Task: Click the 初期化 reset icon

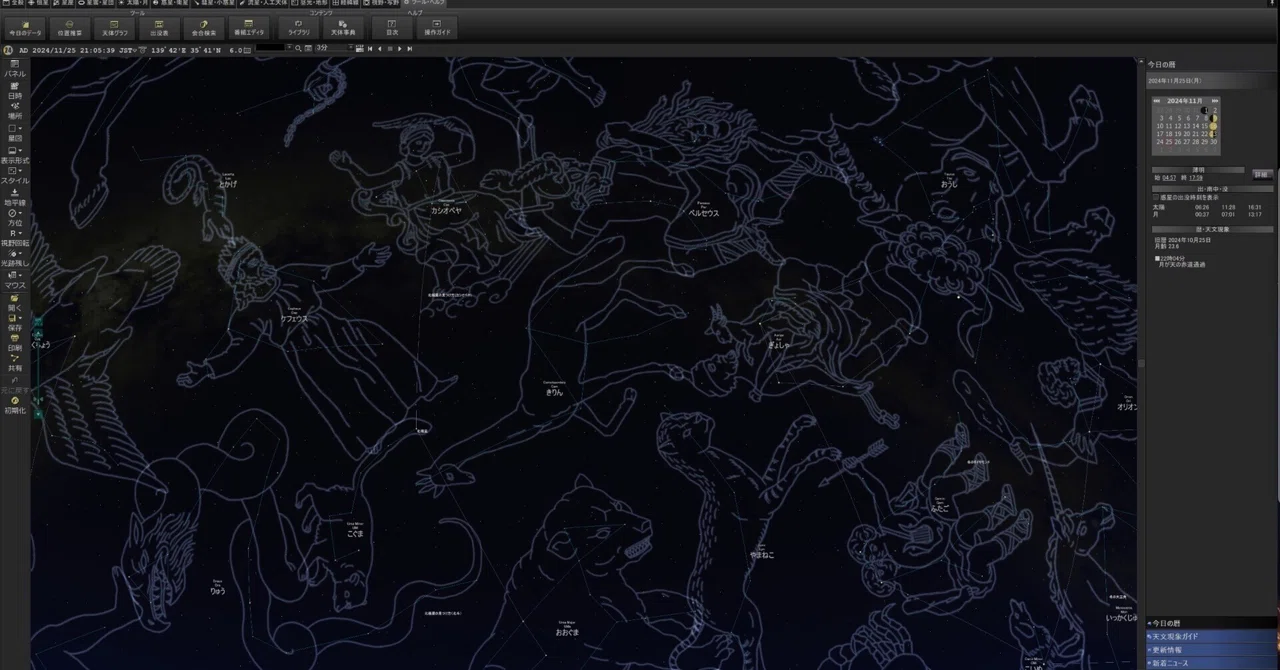Action: click(15, 405)
